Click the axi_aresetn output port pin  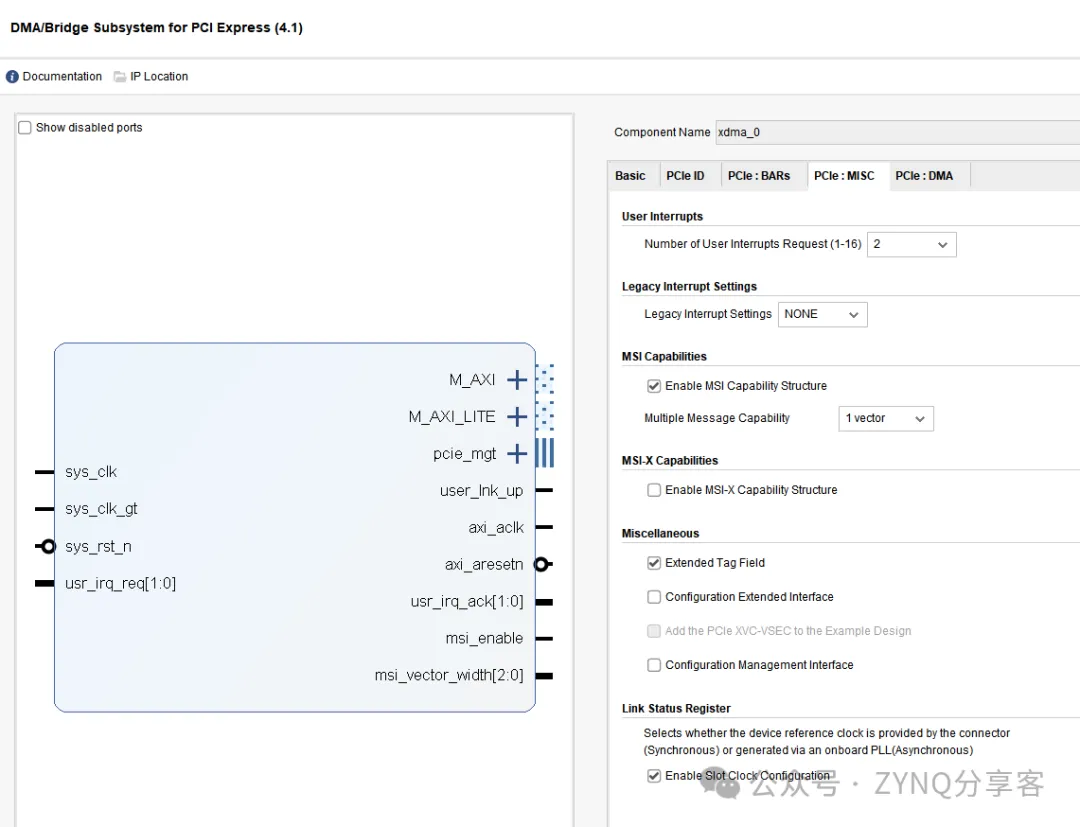pyautogui.click(x=542, y=564)
